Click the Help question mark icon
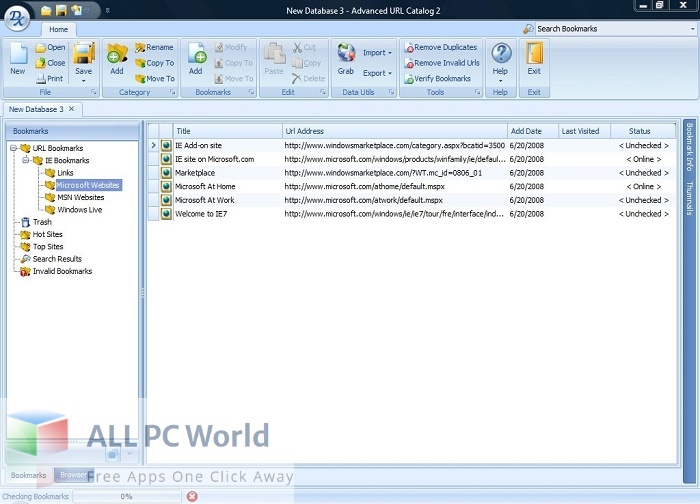Screen dimensions: 700x504 (x=501, y=53)
